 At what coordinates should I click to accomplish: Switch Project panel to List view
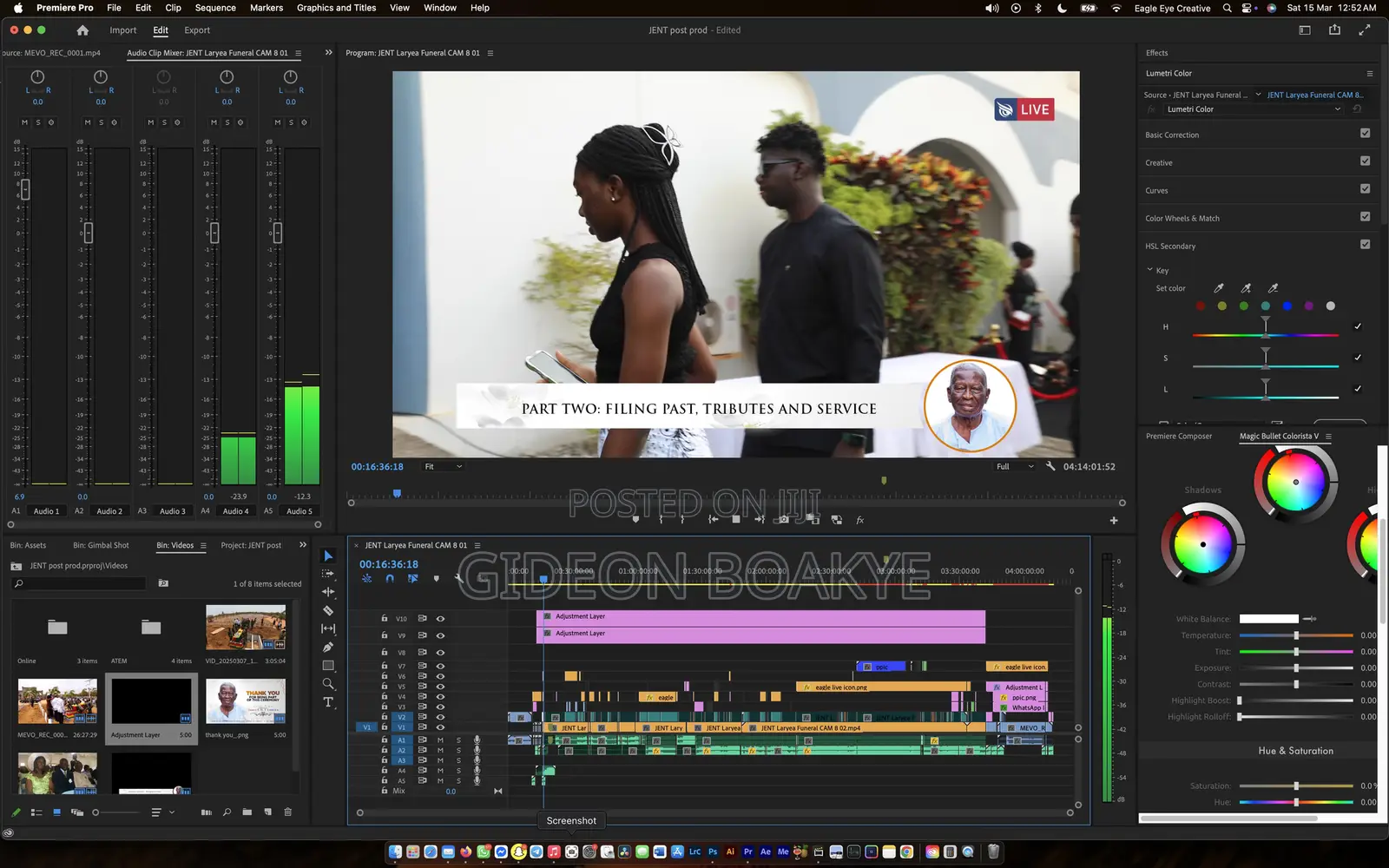point(36,812)
